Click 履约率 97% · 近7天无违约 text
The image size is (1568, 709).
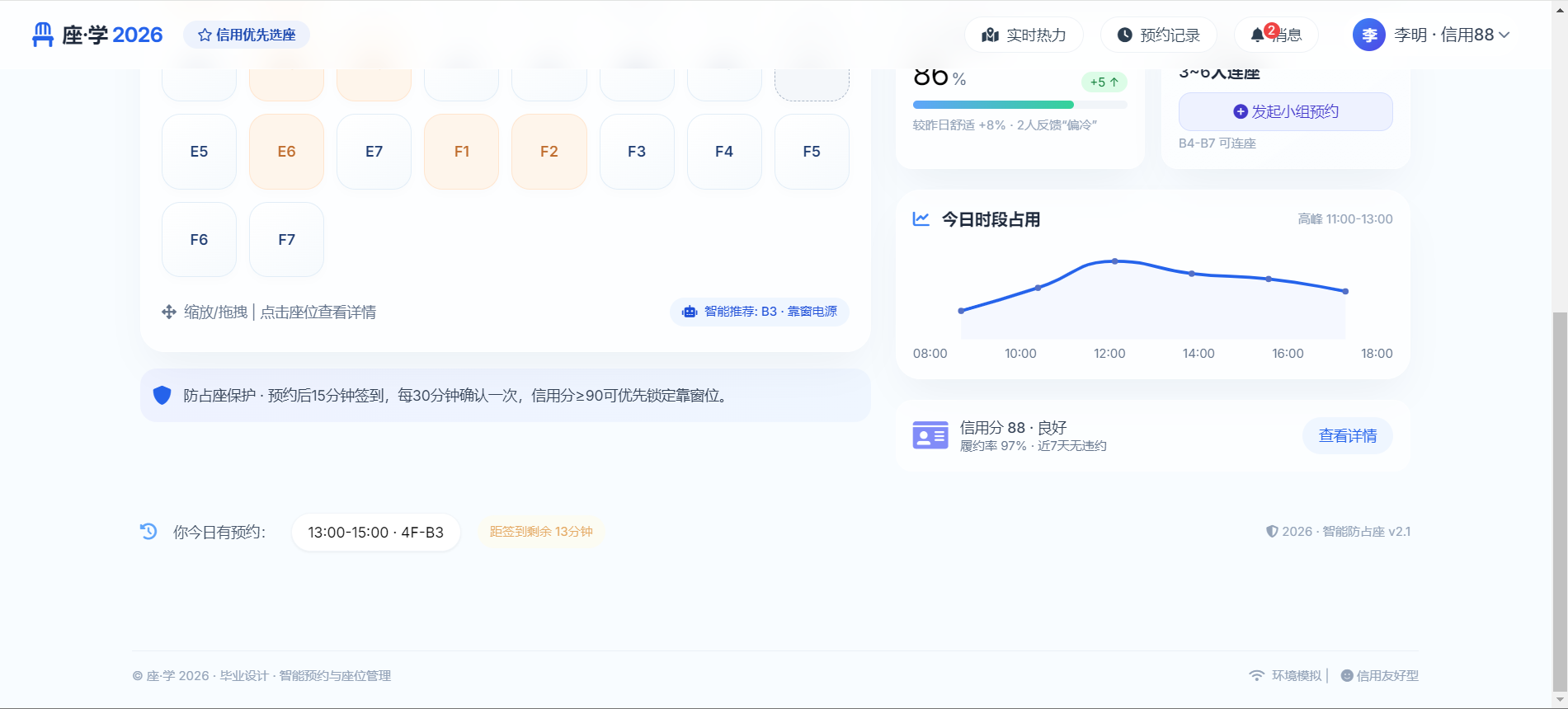(1034, 446)
